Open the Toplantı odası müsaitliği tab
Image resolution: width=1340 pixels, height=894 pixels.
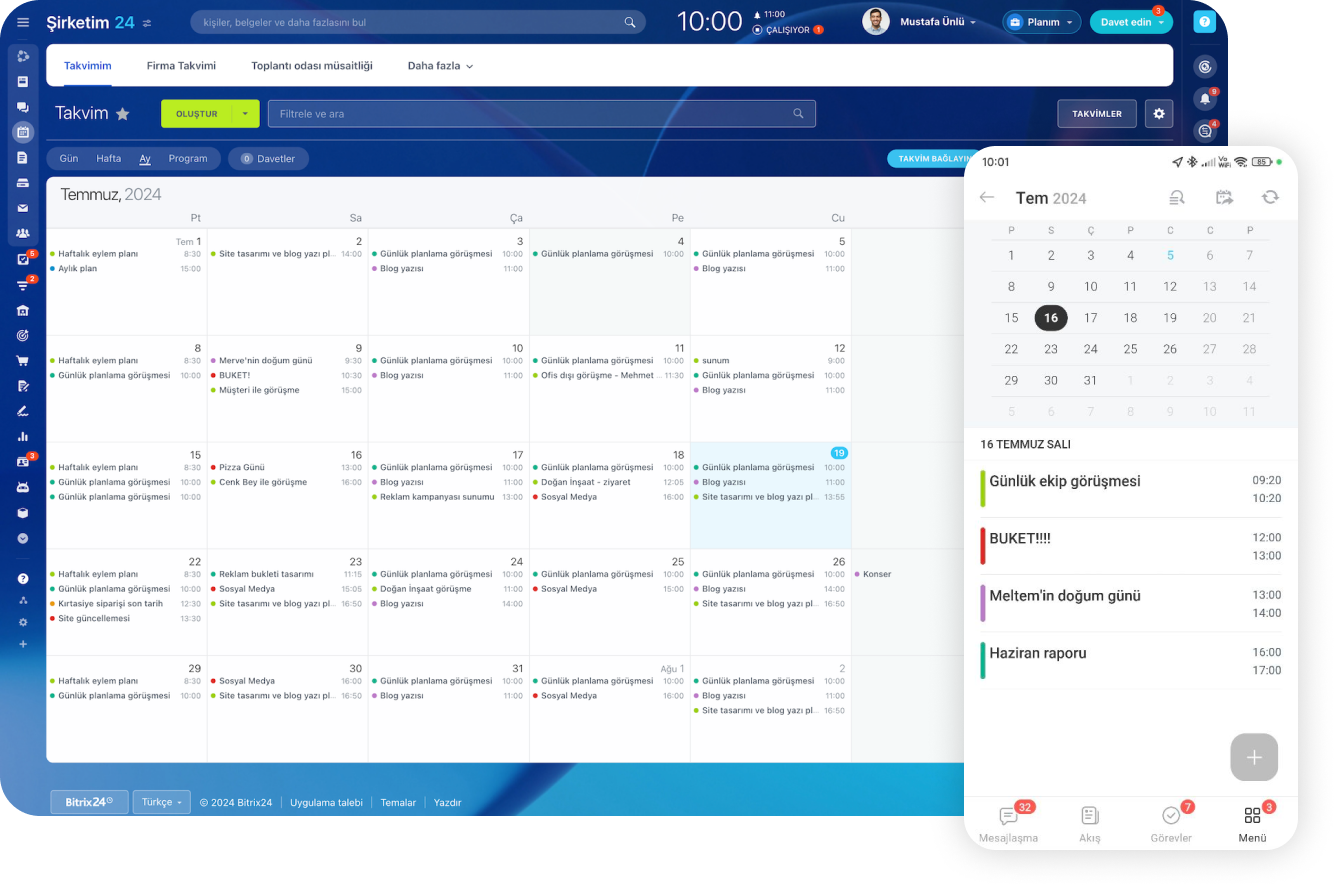311,66
